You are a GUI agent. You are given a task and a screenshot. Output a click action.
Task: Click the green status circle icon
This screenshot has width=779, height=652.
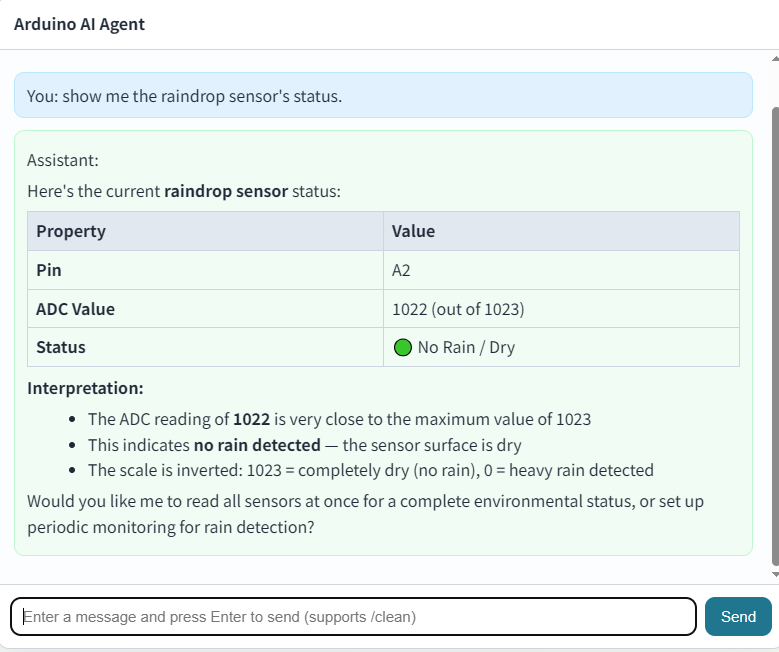[402, 347]
